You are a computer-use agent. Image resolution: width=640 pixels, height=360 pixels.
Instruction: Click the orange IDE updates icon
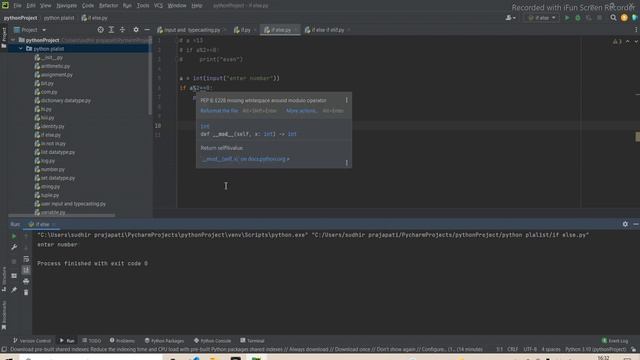coord(624,18)
